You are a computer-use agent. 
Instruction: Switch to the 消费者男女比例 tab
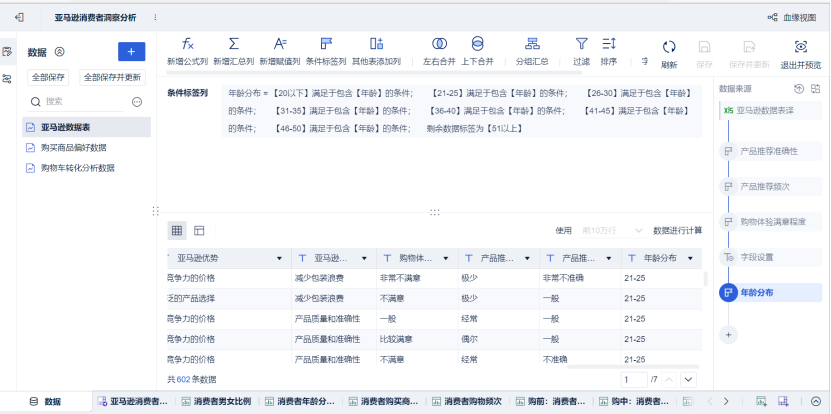tap(217, 401)
